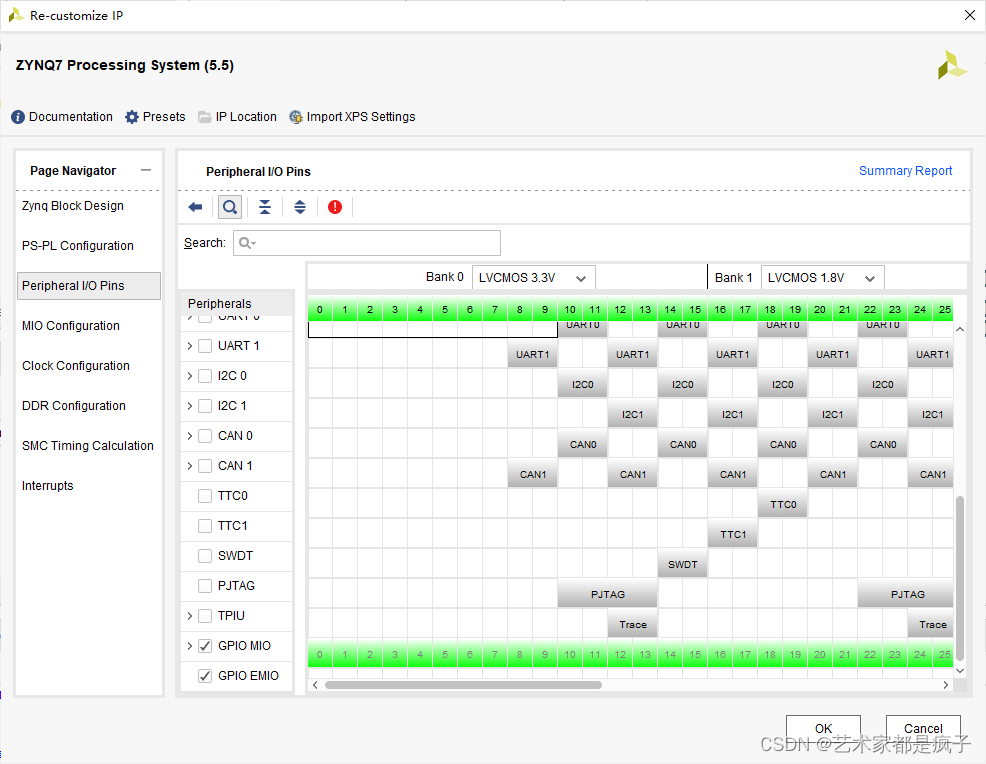
Task: Click the SWDT label in Peripherals list
Action: (235, 556)
